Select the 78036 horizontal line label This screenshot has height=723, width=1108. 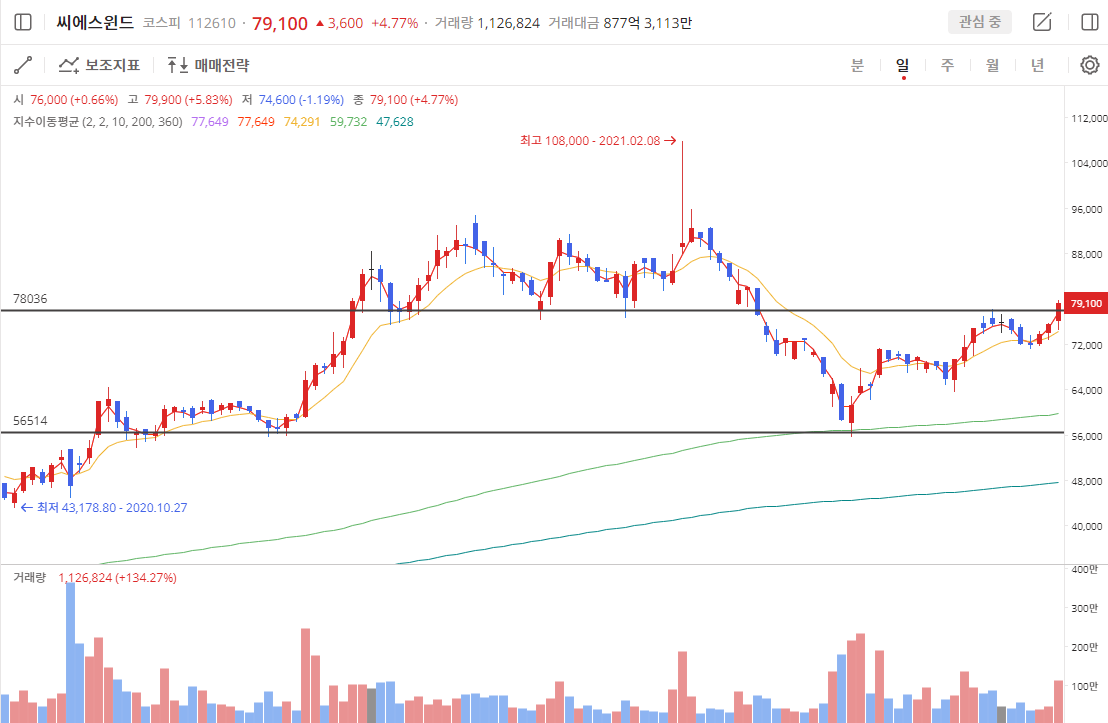pyautogui.click(x=30, y=299)
